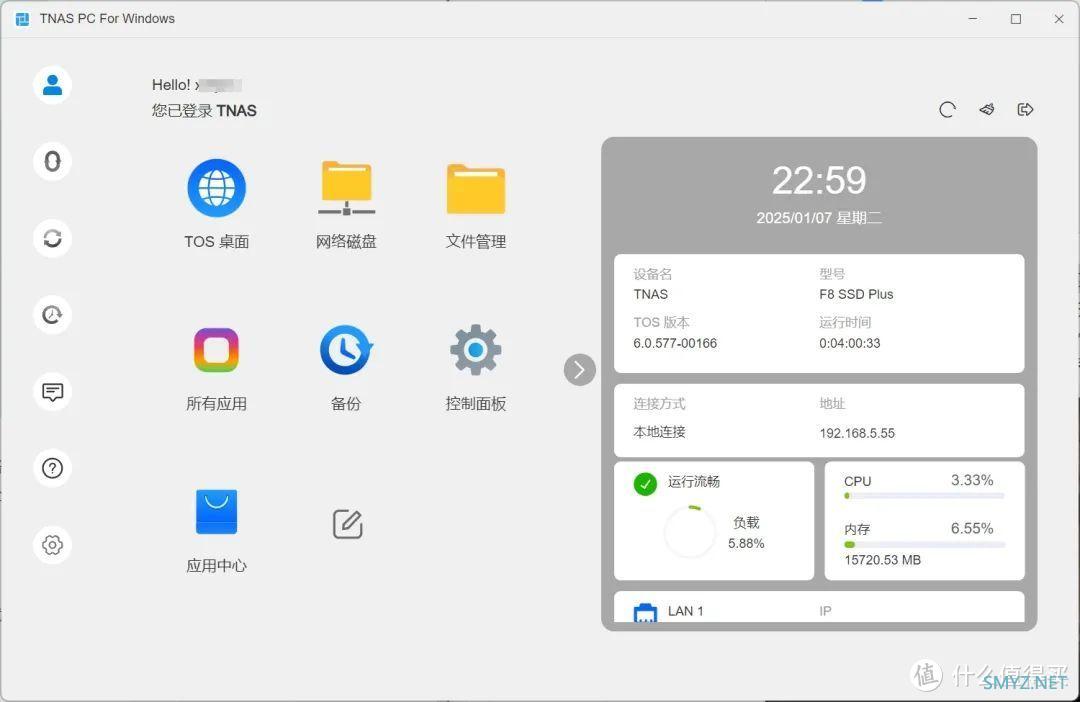
Task: Click the 6.55% memory percentage
Action: [972, 528]
